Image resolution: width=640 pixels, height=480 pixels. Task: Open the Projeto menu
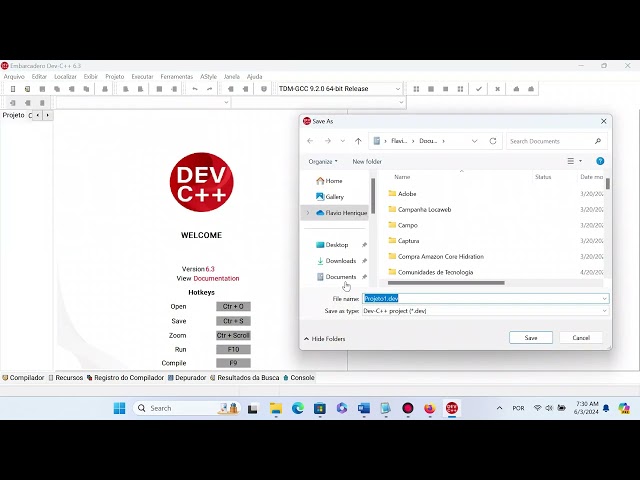click(x=115, y=77)
